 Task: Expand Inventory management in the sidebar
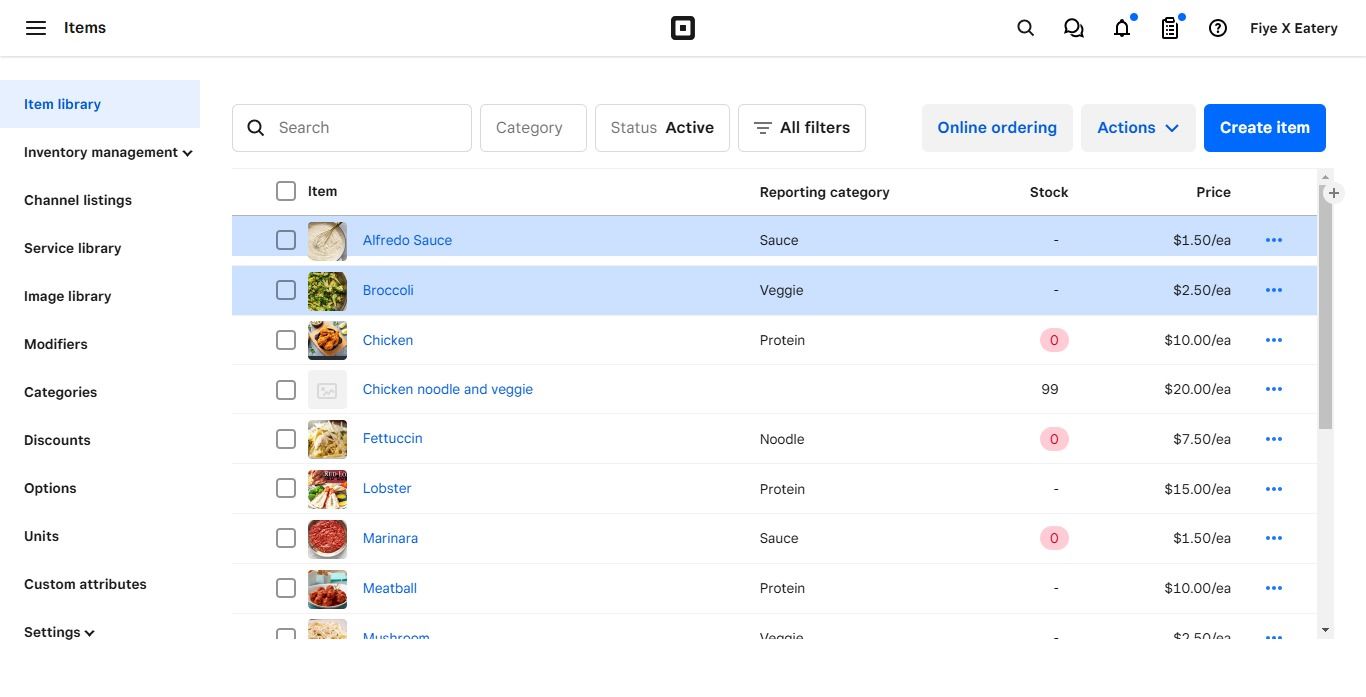108,152
